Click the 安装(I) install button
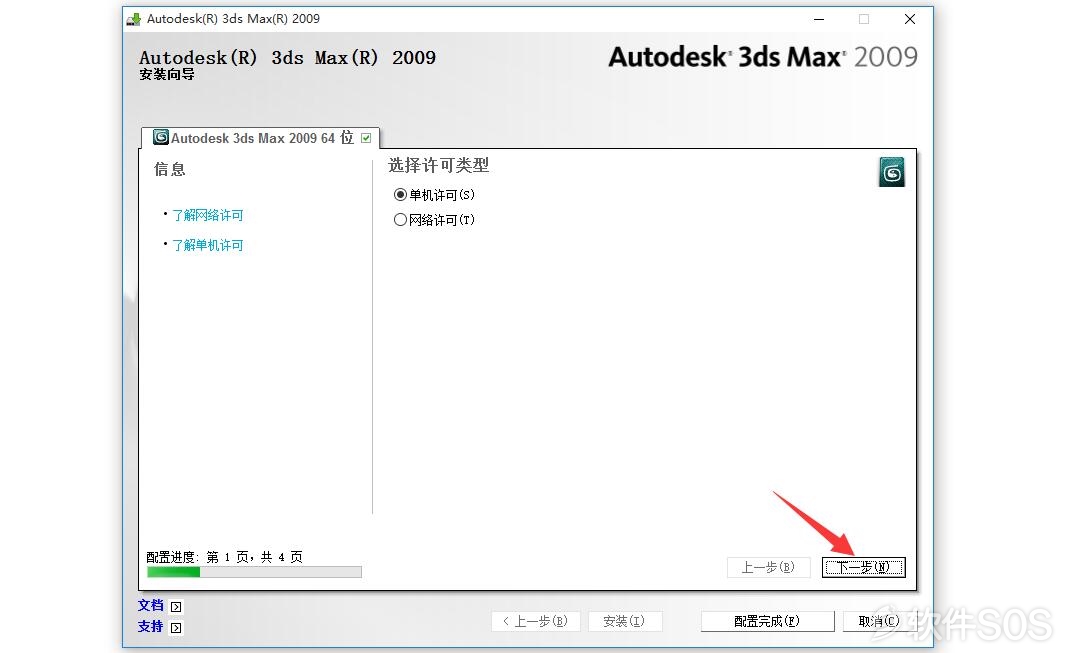 (x=624, y=621)
